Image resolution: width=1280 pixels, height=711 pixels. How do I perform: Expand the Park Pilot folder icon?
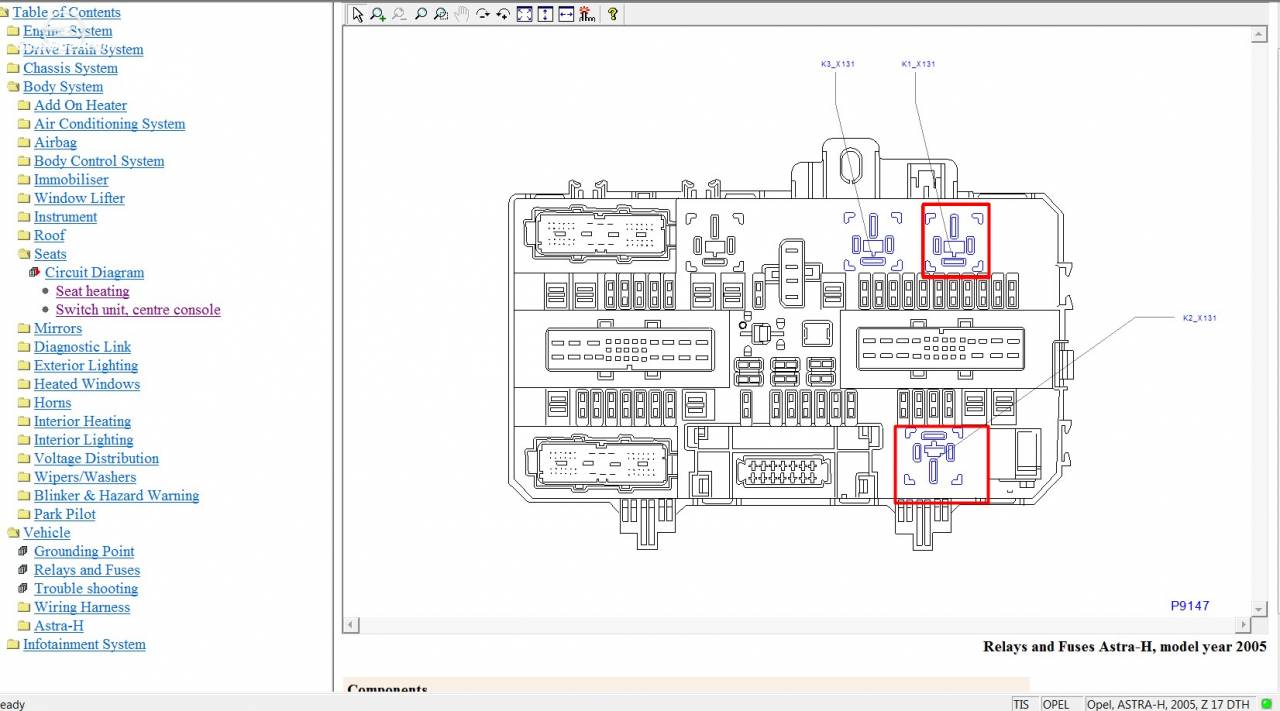point(24,514)
